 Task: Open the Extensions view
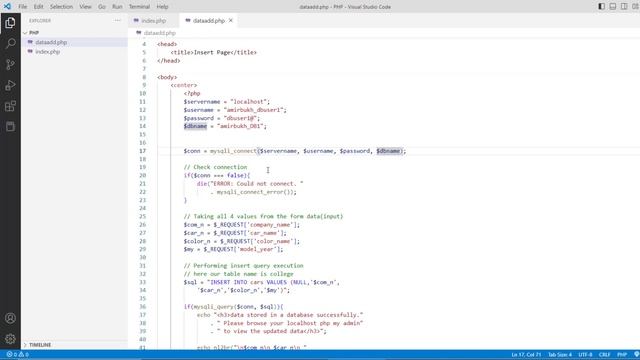coord(10,106)
